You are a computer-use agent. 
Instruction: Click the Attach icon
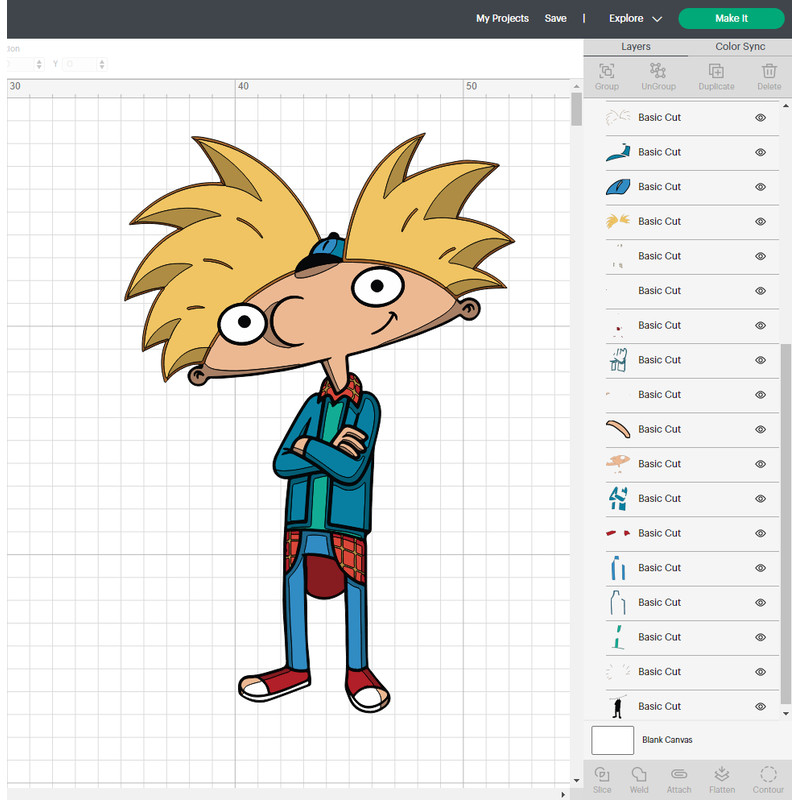click(x=678, y=778)
